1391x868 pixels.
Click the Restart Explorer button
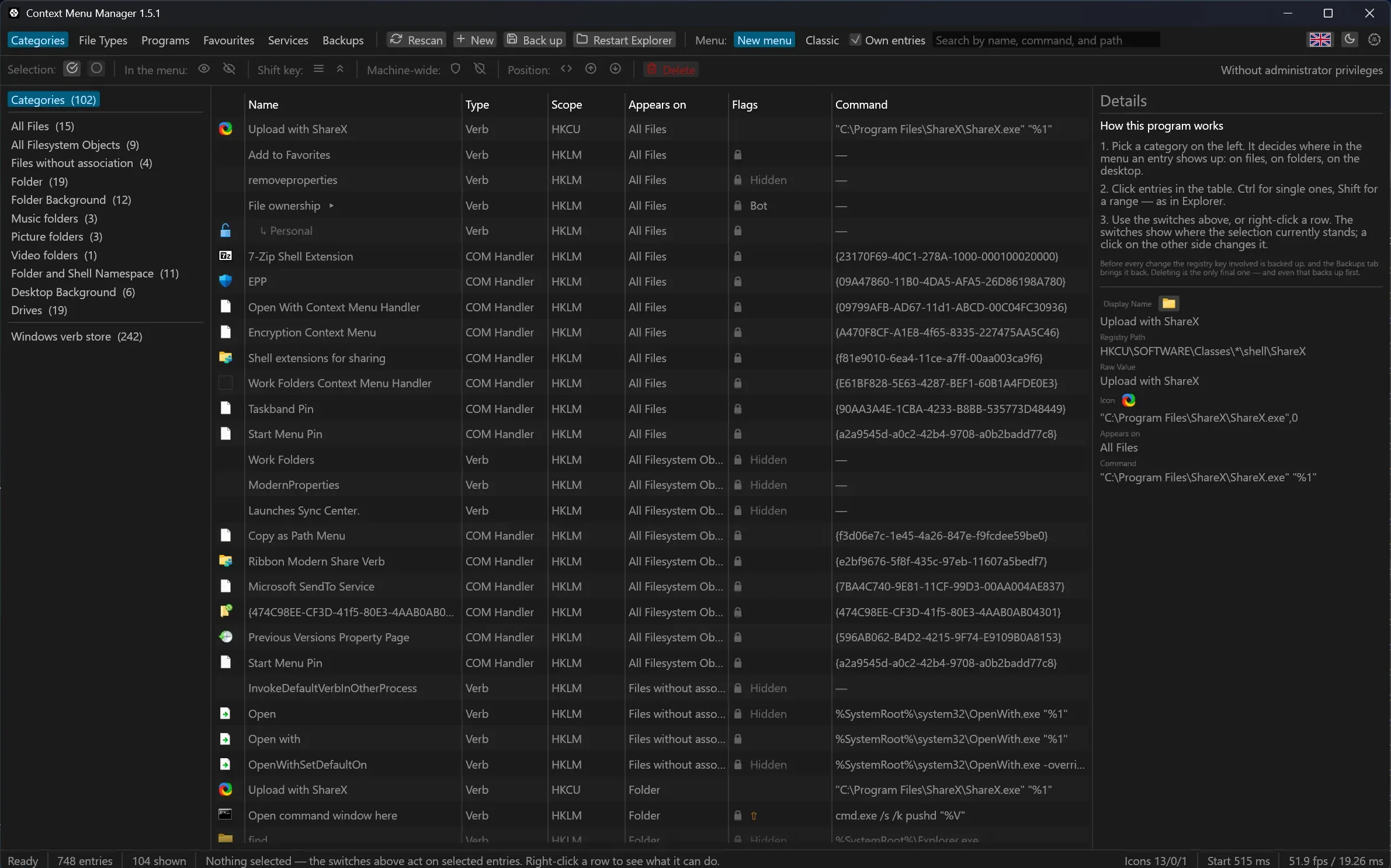pyautogui.click(x=624, y=40)
